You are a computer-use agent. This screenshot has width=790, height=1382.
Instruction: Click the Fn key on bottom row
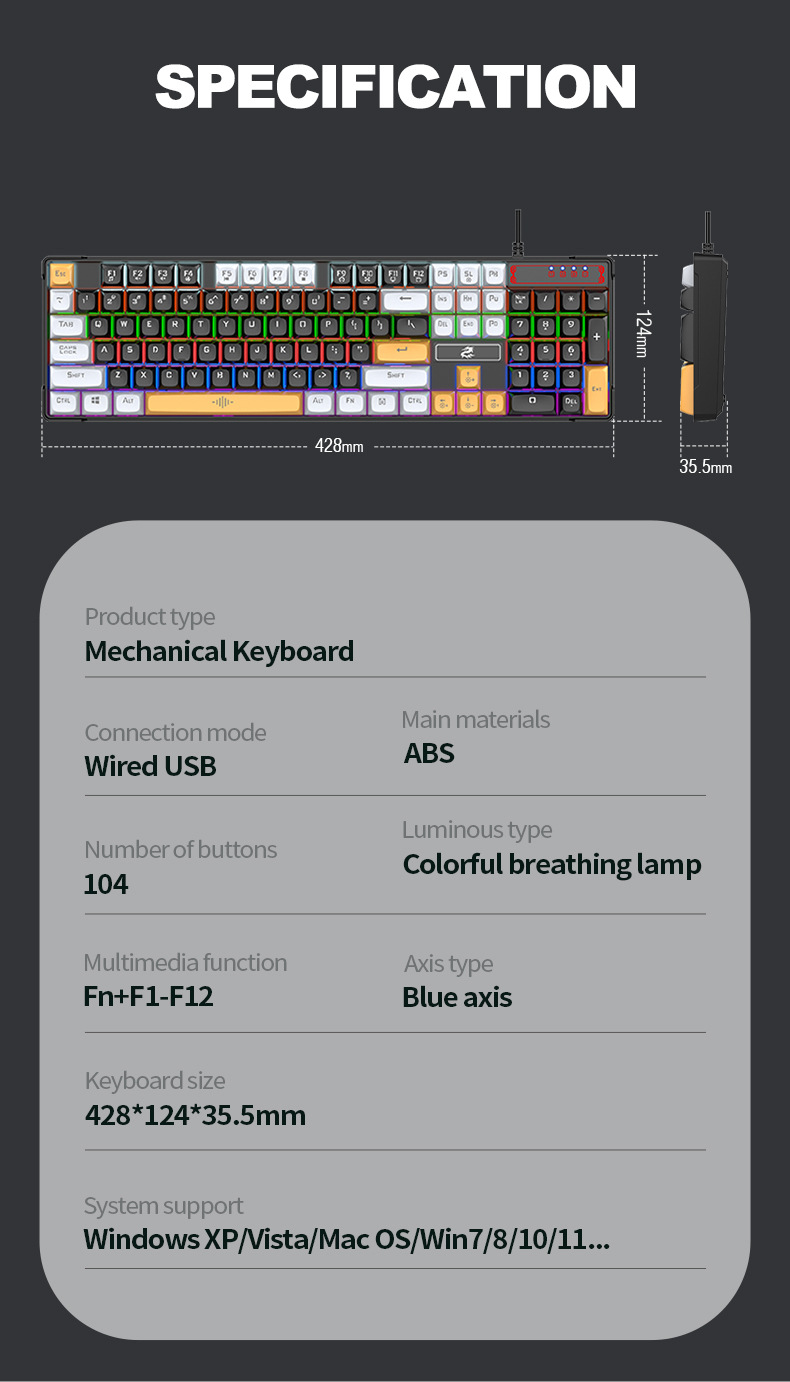(x=350, y=402)
